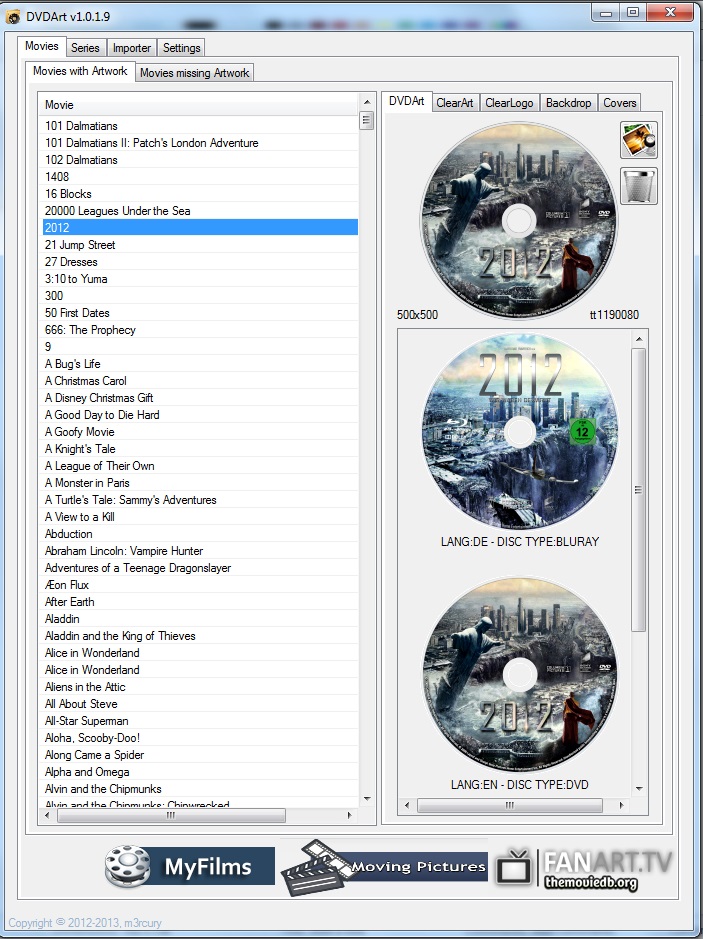Click the Moving Pictures logo
The image size is (703, 939).
pos(384,867)
